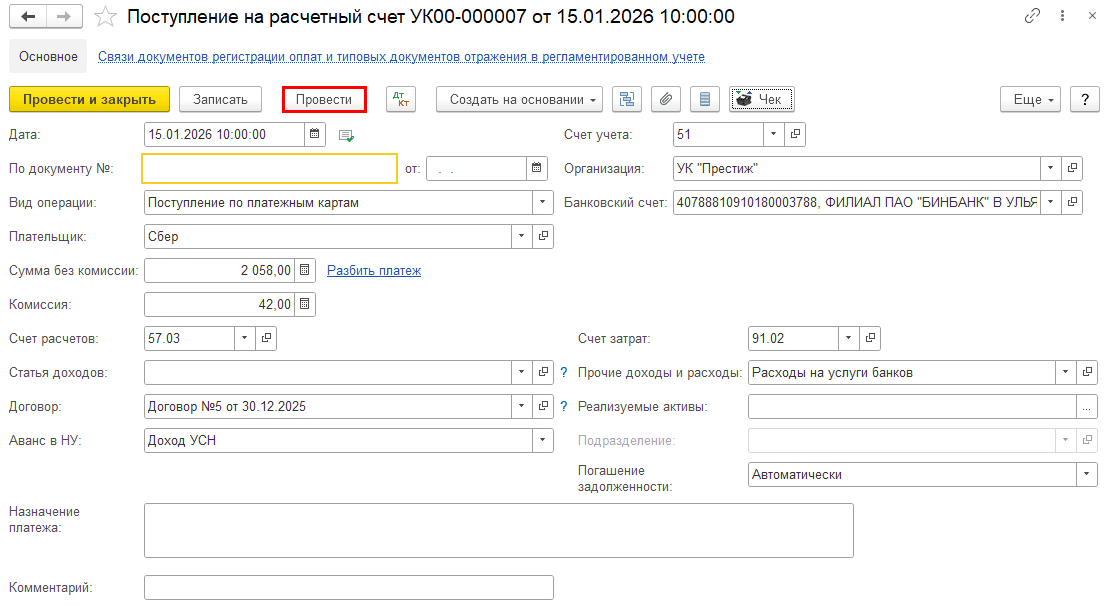Click the back navigation arrow
Image resolution: width=1107 pixels, height=606 pixels.
coord(28,17)
